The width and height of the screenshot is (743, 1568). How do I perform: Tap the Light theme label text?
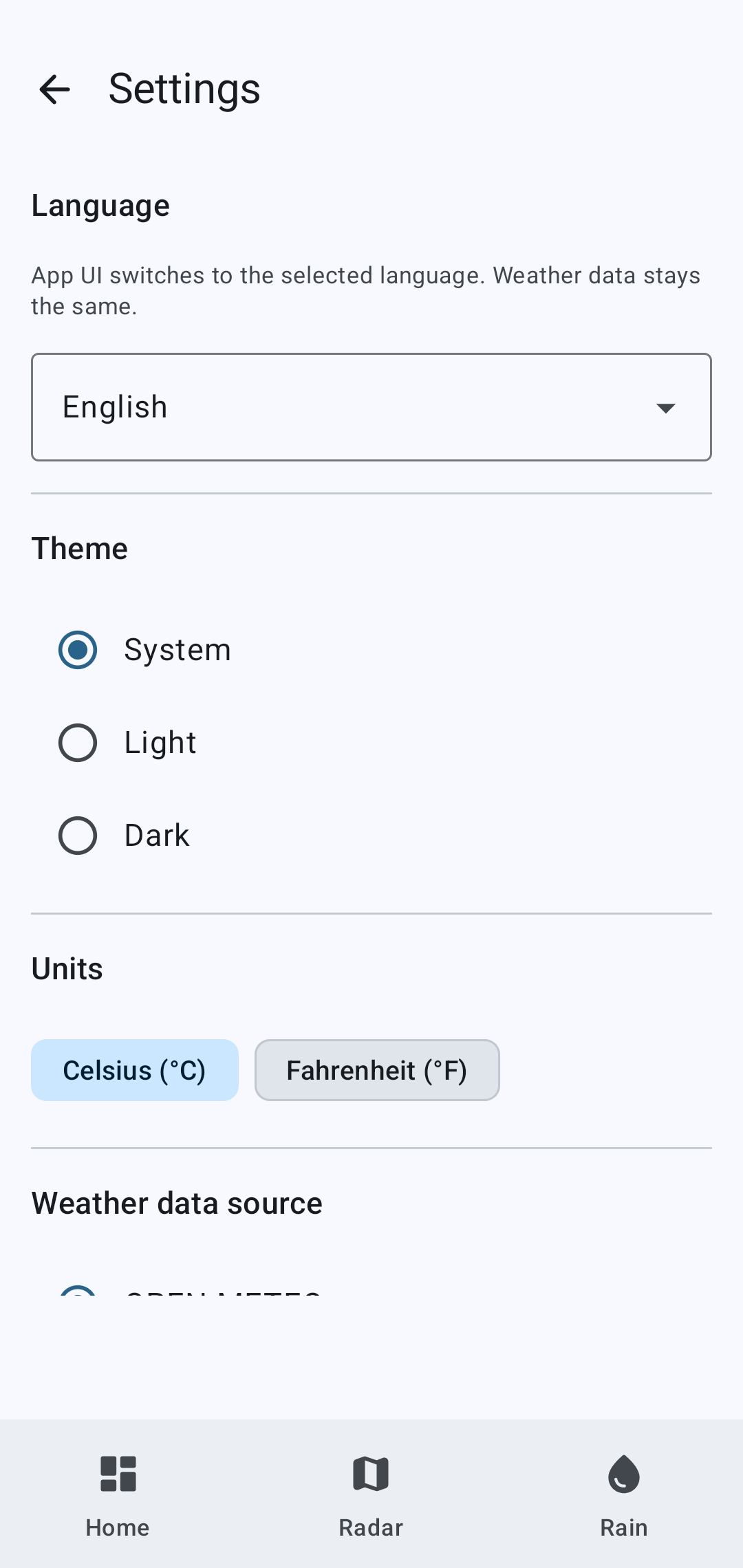click(160, 743)
